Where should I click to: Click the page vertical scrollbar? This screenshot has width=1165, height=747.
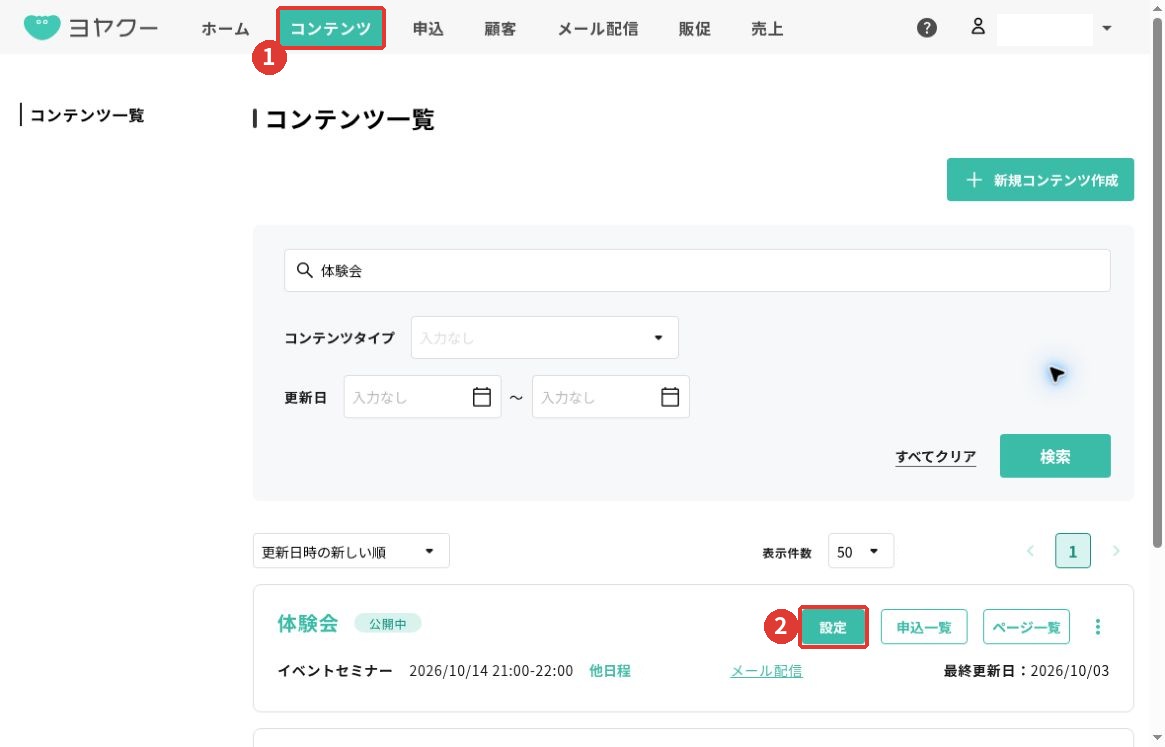tap(1157, 282)
